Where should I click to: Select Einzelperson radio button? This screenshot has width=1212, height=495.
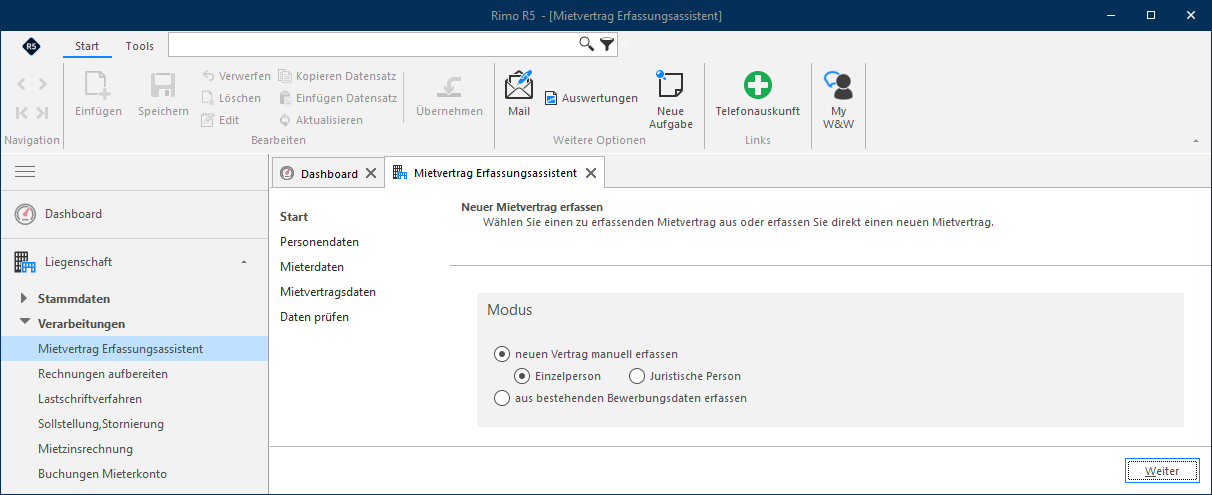click(x=522, y=376)
